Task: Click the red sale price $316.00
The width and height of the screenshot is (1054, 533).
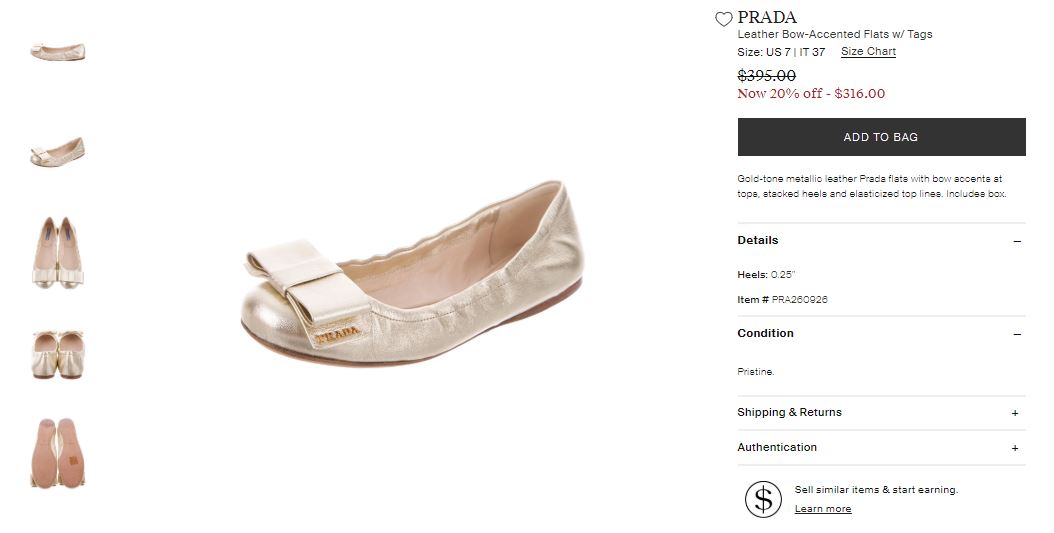Action: coord(860,94)
